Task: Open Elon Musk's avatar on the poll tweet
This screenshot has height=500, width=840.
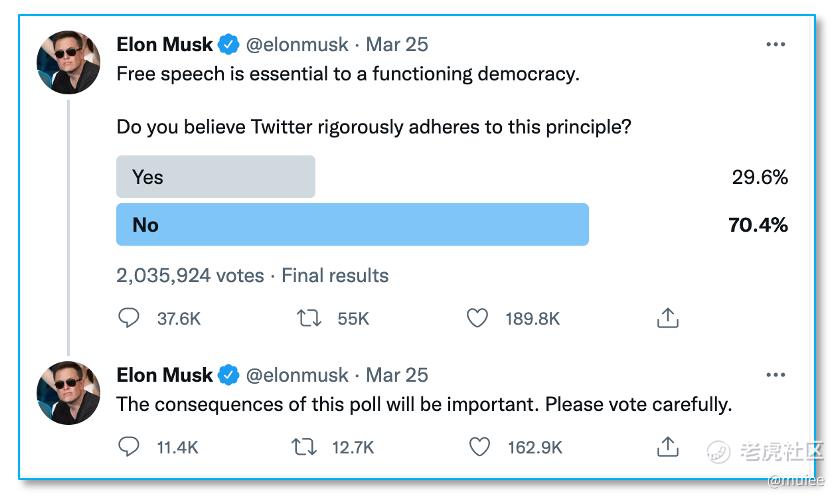Action: coord(68,62)
